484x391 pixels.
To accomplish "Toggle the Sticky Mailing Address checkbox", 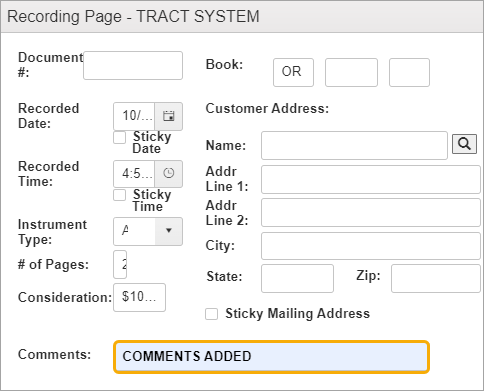I will (x=211, y=314).
